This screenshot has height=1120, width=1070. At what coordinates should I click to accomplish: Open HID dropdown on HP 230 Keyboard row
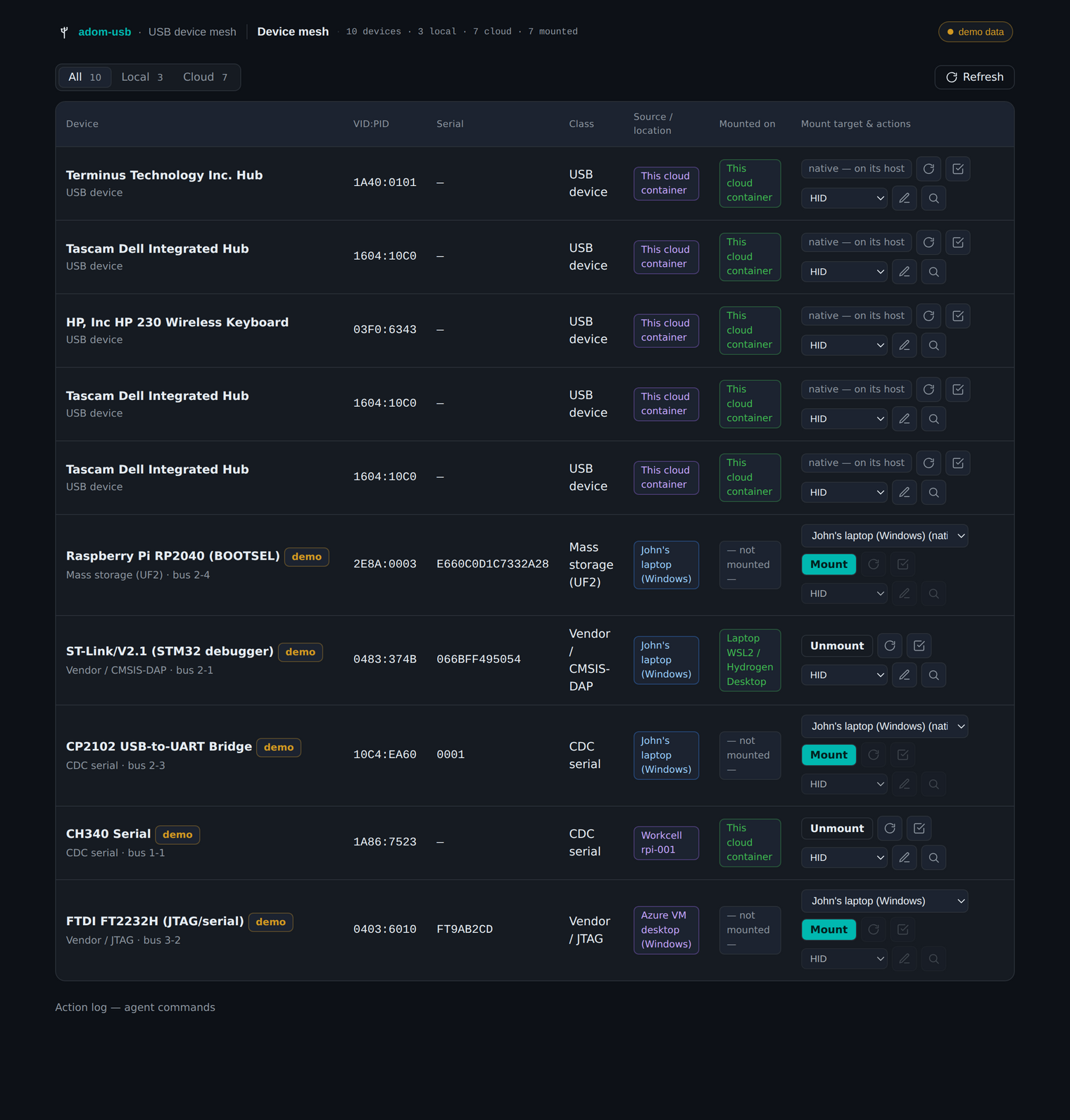(844, 346)
